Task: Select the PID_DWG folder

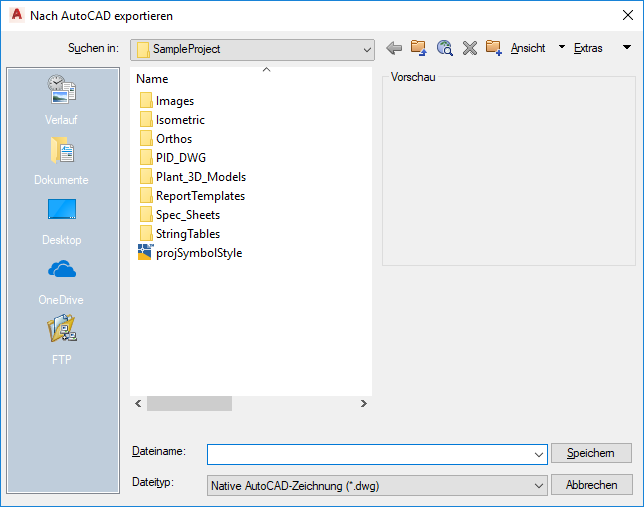Action: 172,157
